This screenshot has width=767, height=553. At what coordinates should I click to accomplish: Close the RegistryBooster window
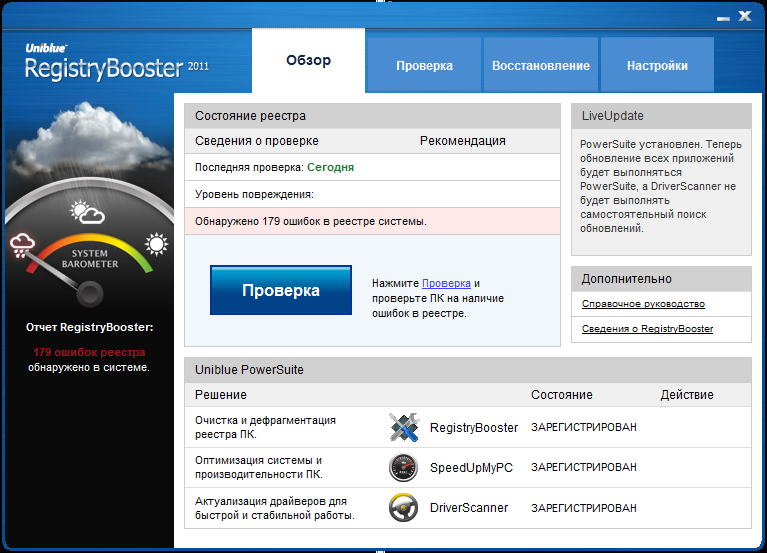[744, 17]
